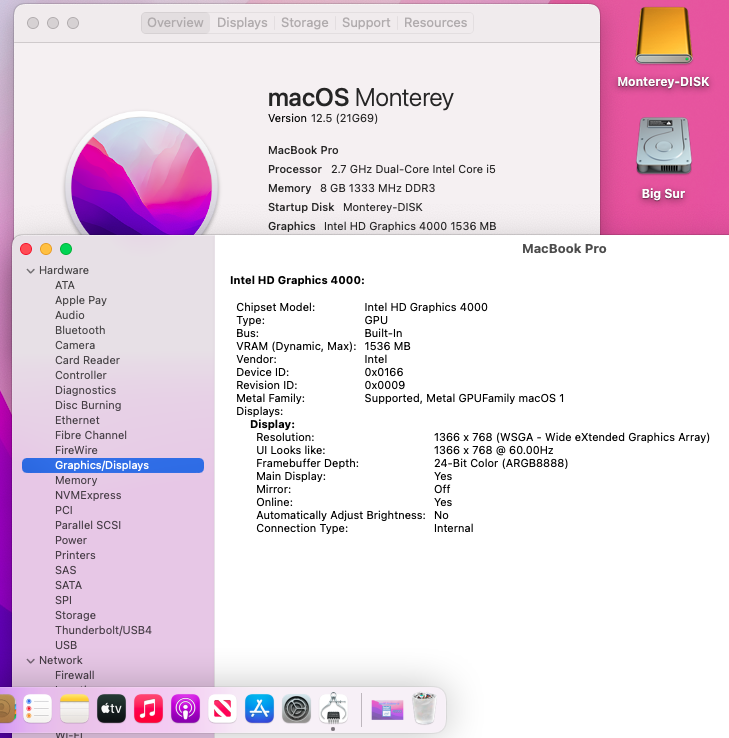Image resolution: width=729 pixels, height=738 pixels.
Task: Click the Version 12.5 (21G69) text
Action: (323, 118)
